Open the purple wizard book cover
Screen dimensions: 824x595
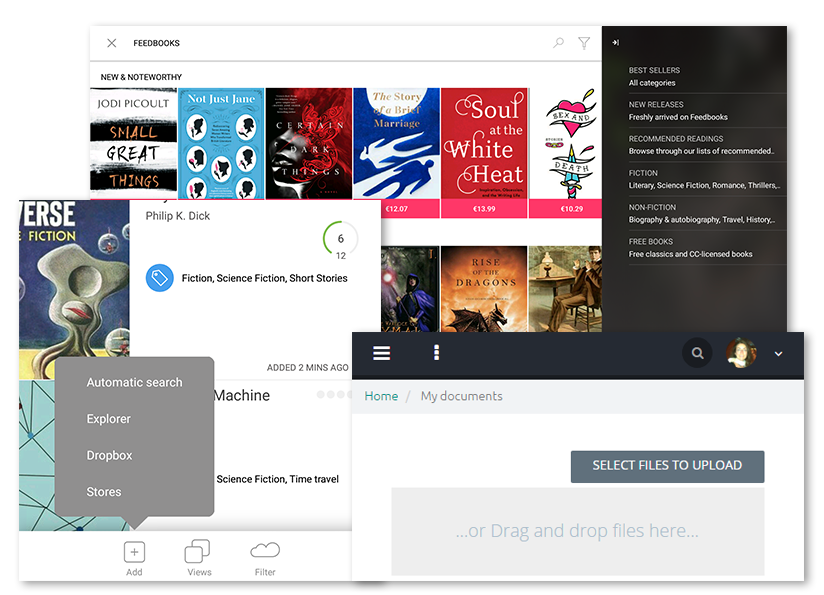tap(410, 289)
